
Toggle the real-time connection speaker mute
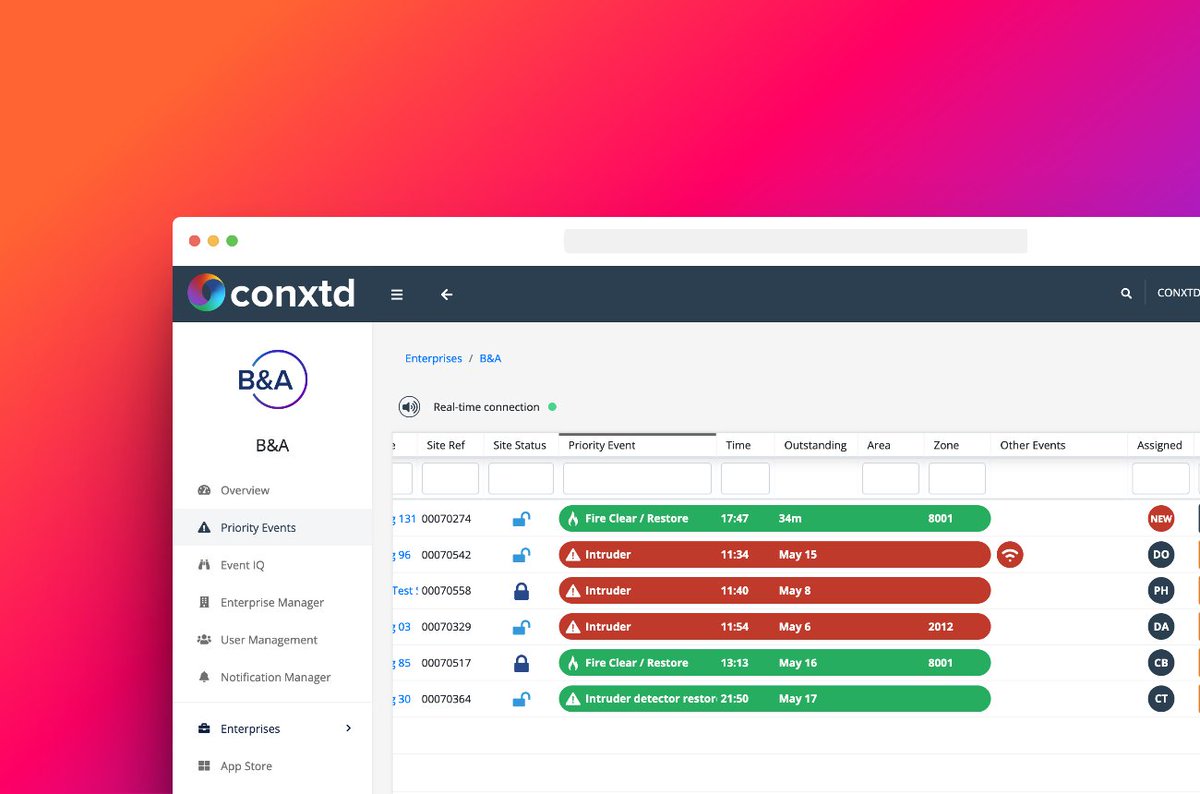tap(409, 406)
